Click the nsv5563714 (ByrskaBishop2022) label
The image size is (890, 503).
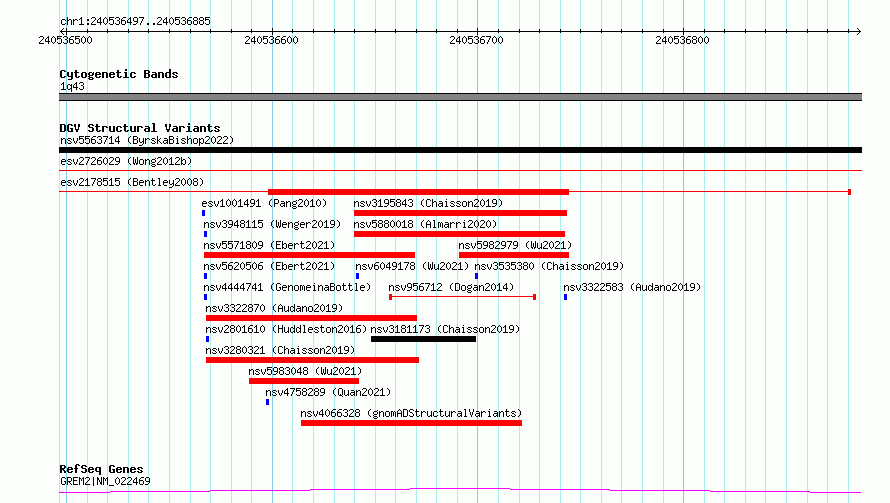[147, 140]
